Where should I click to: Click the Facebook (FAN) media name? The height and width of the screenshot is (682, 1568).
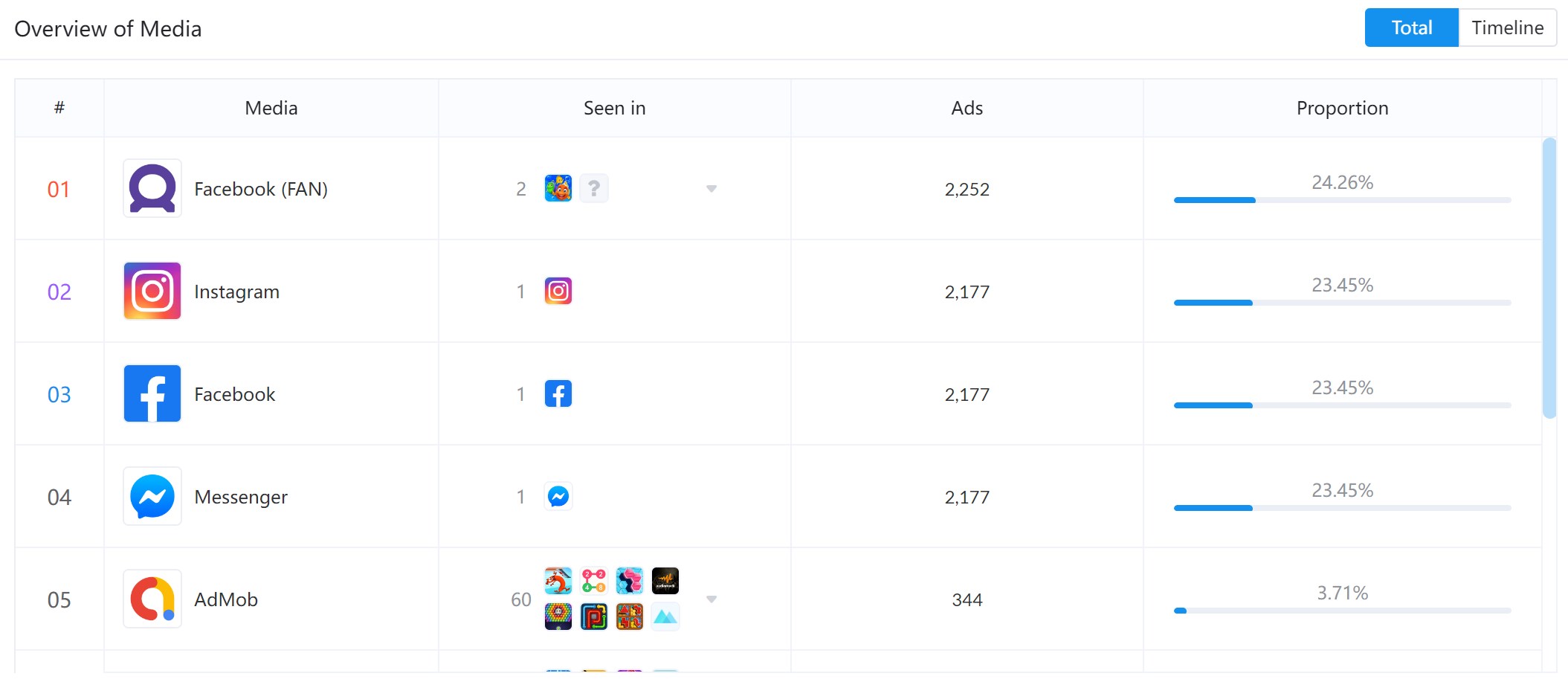(261, 189)
